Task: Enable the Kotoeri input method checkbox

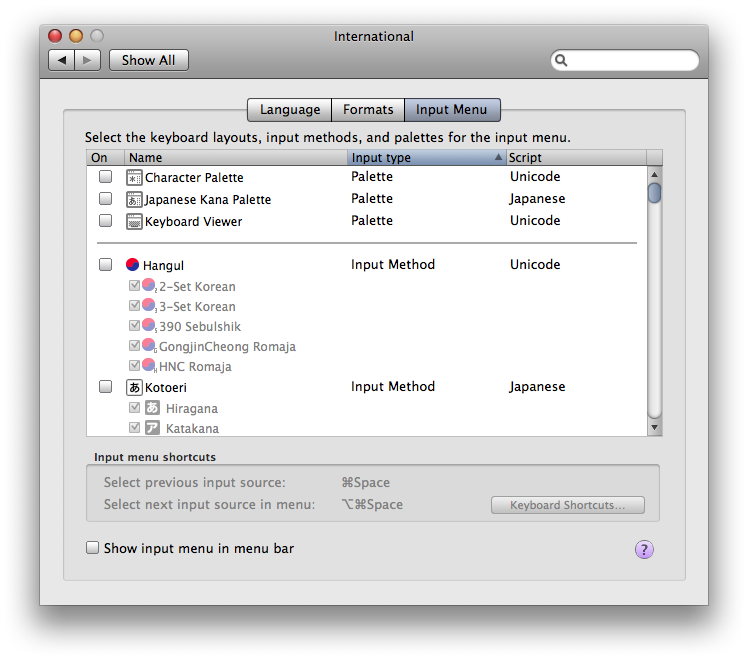Action: [105, 386]
